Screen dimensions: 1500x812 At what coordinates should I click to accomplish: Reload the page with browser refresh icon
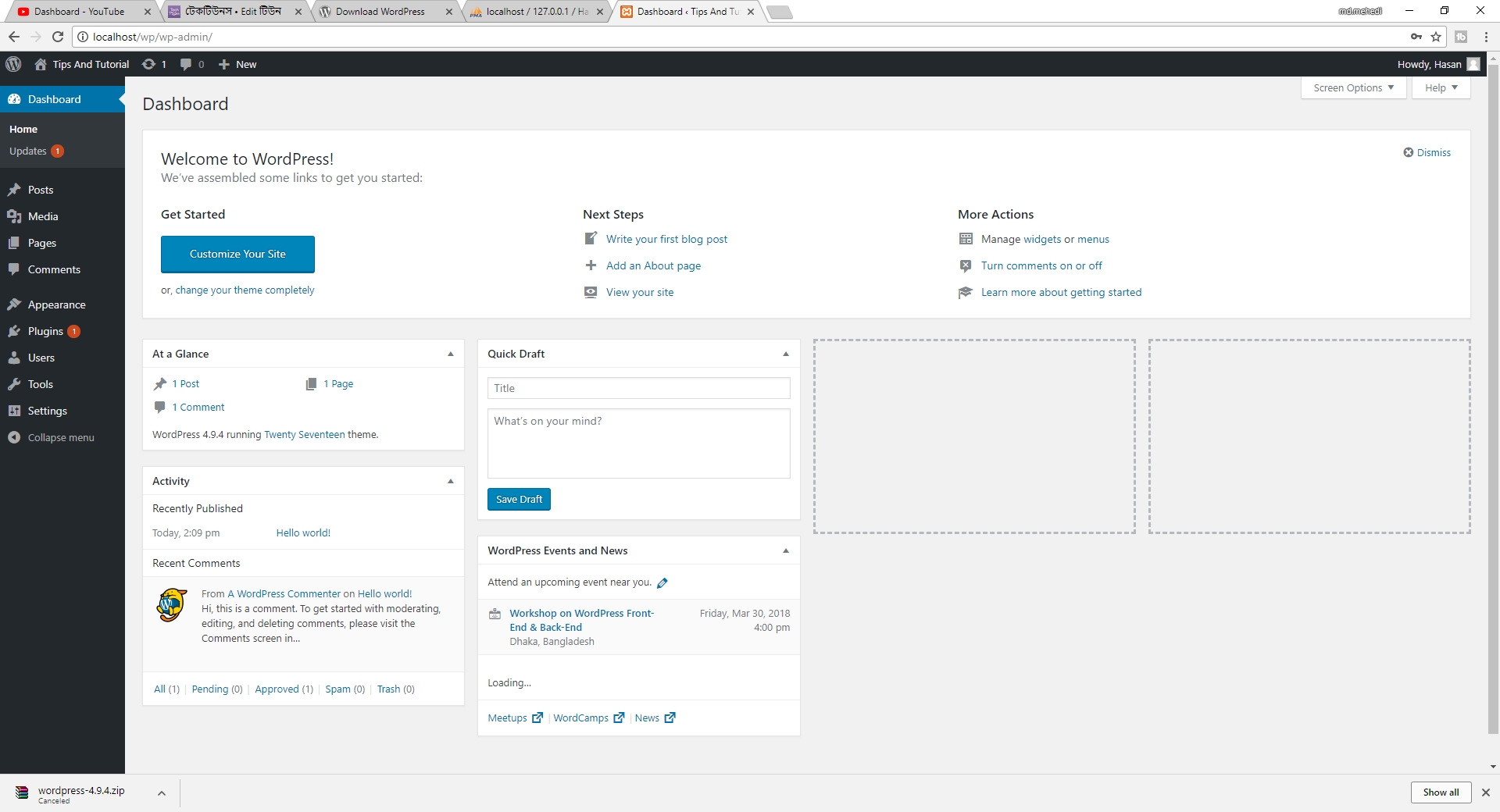[58, 37]
